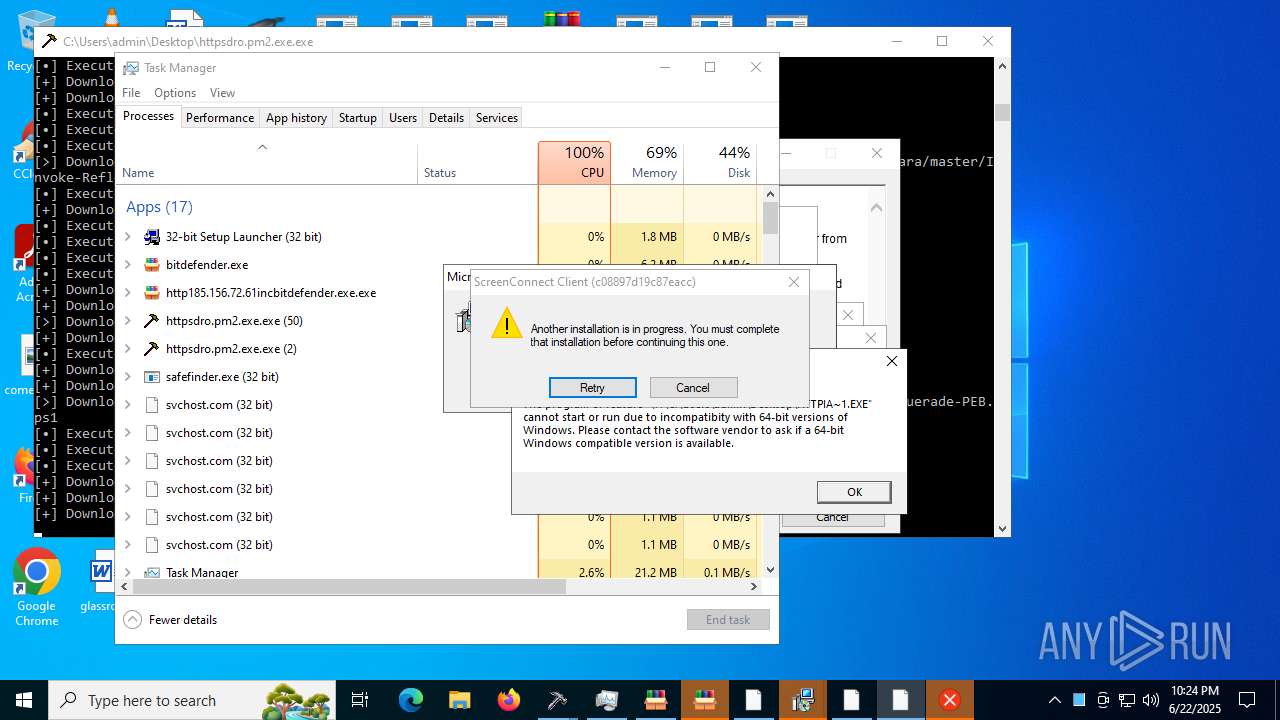Switch to the Users tab
The image size is (1280, 720).
[x=403, y=117]
